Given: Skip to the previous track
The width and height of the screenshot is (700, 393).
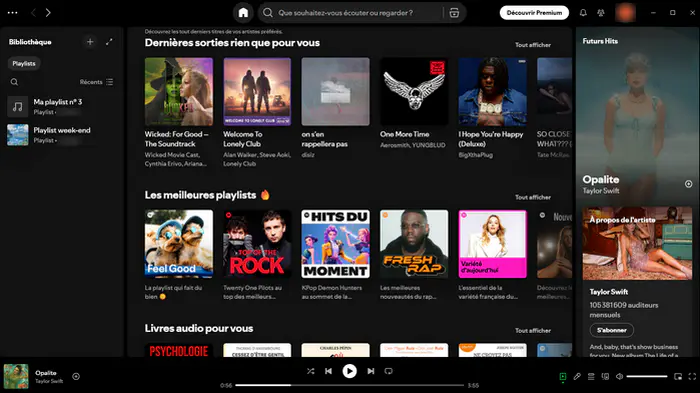Looking at the screenshot, I should coord(329,371).
